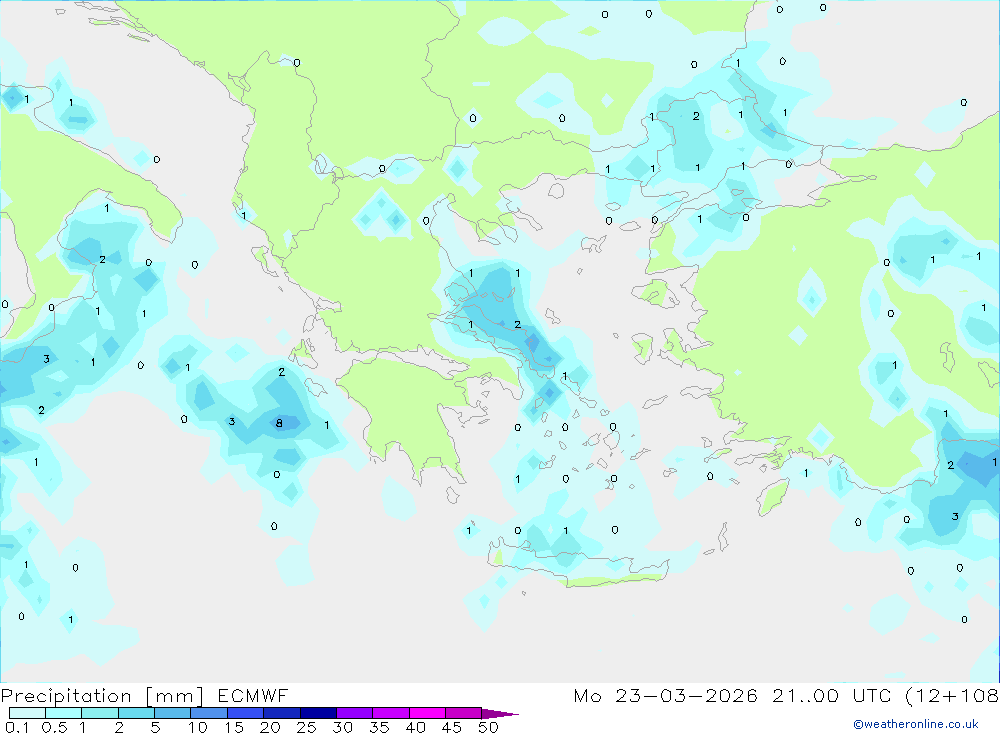The height and width of the screenshot is (733, 1000).
Task: Select the 'Mo 23-03-2026' date text
Action: (665, 695)
